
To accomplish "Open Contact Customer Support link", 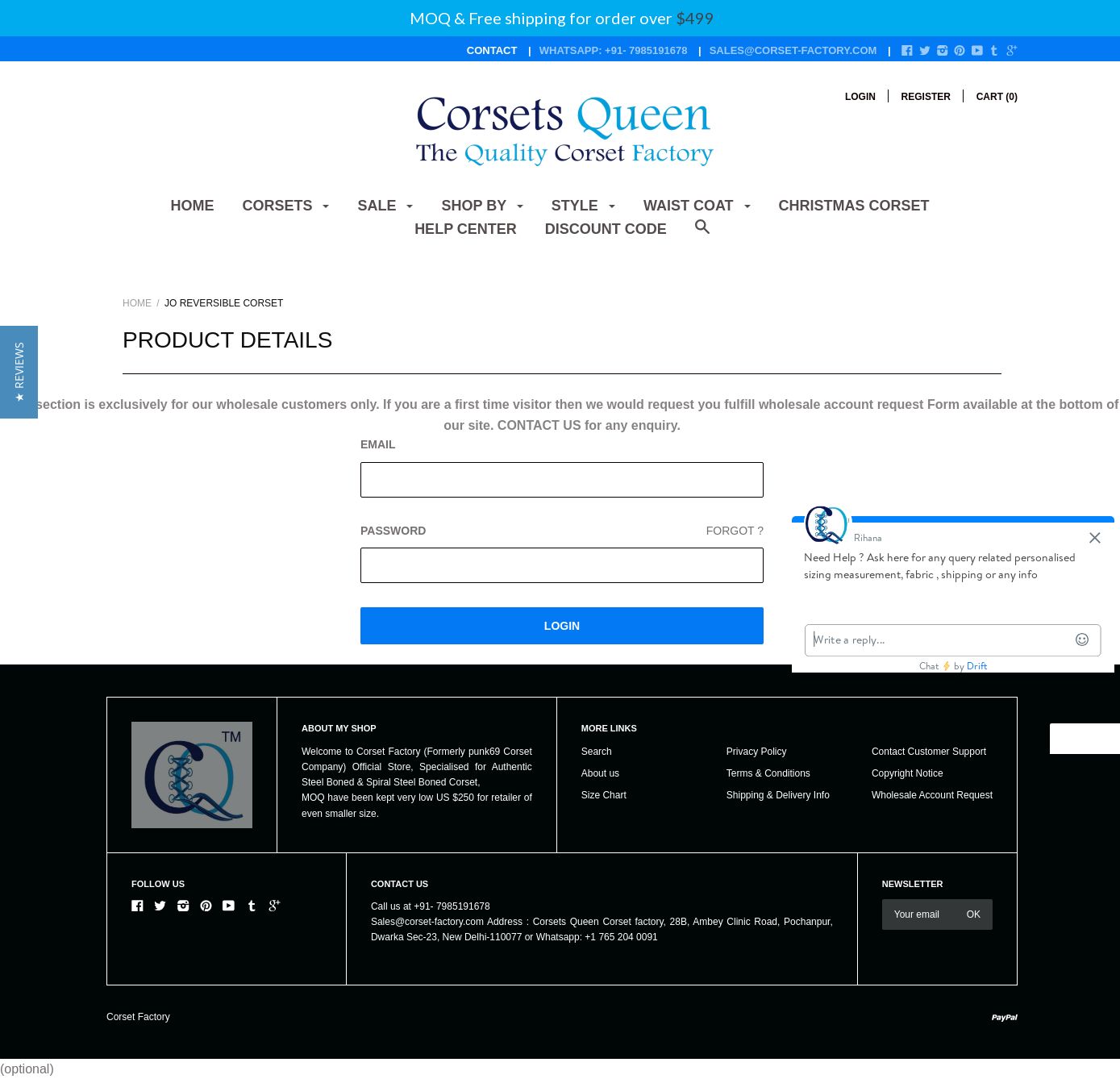I will (928, 752).
